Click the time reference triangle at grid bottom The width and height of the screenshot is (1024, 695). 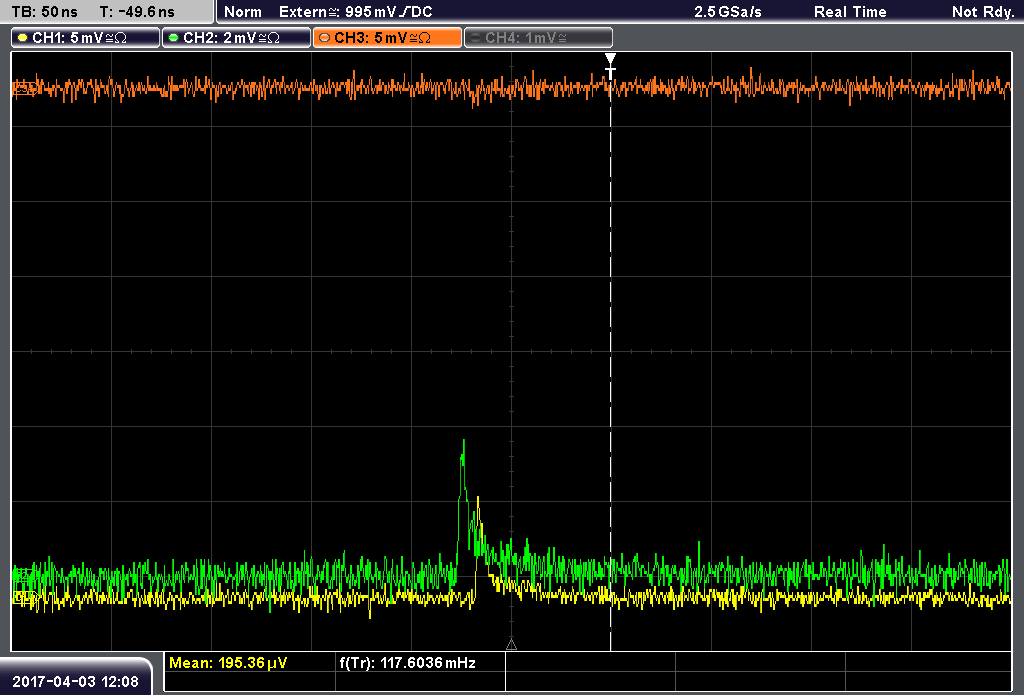pyautogui.click(x=511, y=645)
